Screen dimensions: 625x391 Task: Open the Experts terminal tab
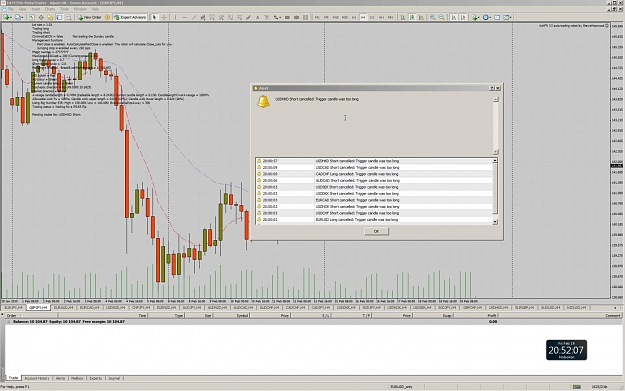coord(96,378)
